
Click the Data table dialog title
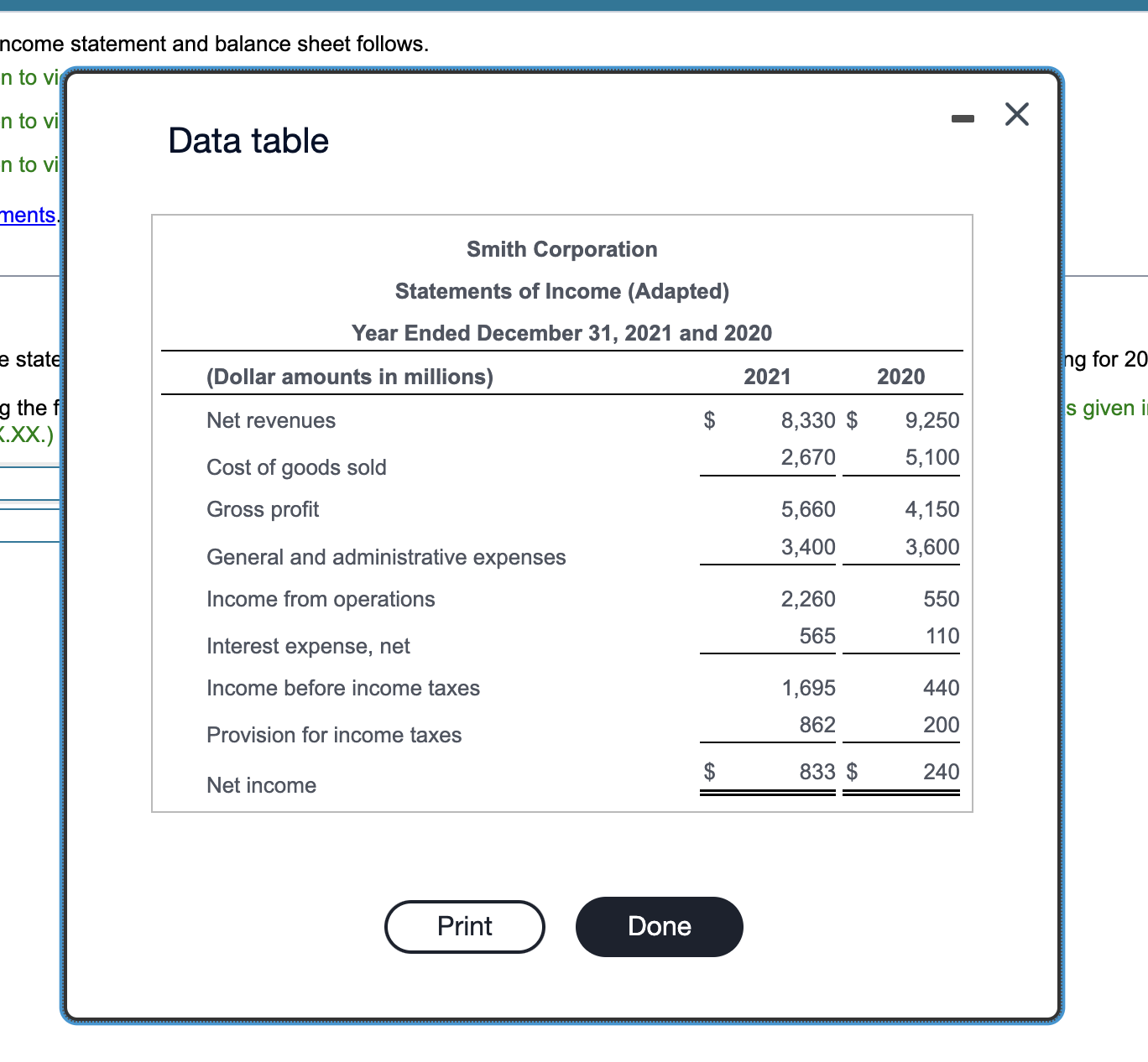pyautogui.click(x=248, y=140)
